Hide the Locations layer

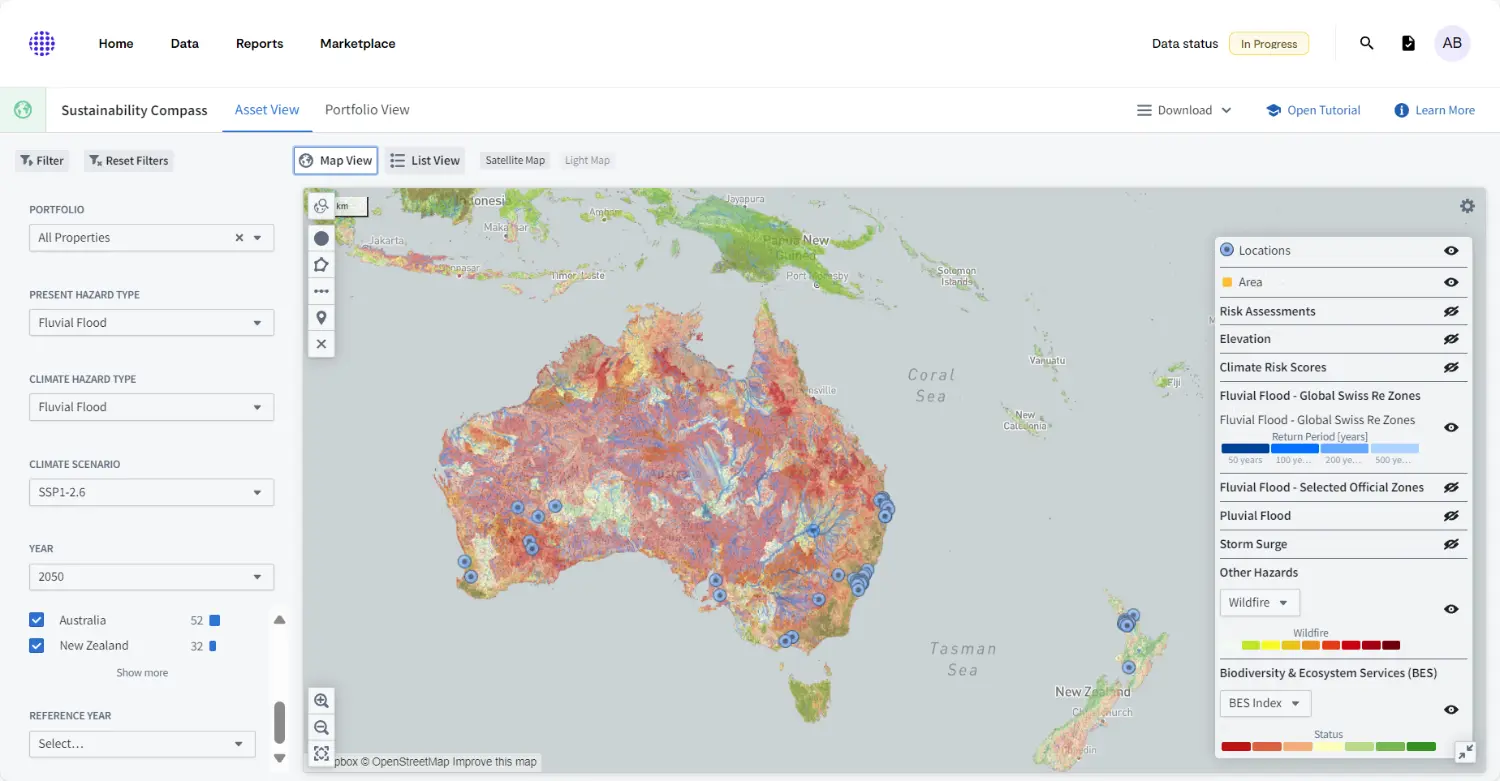tap(1451, 250)
